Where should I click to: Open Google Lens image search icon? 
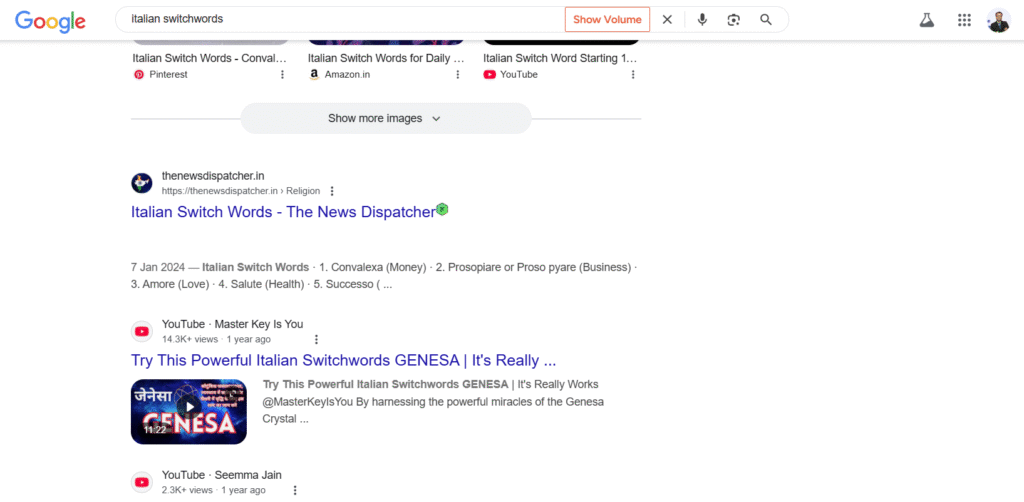pos(733,20)
